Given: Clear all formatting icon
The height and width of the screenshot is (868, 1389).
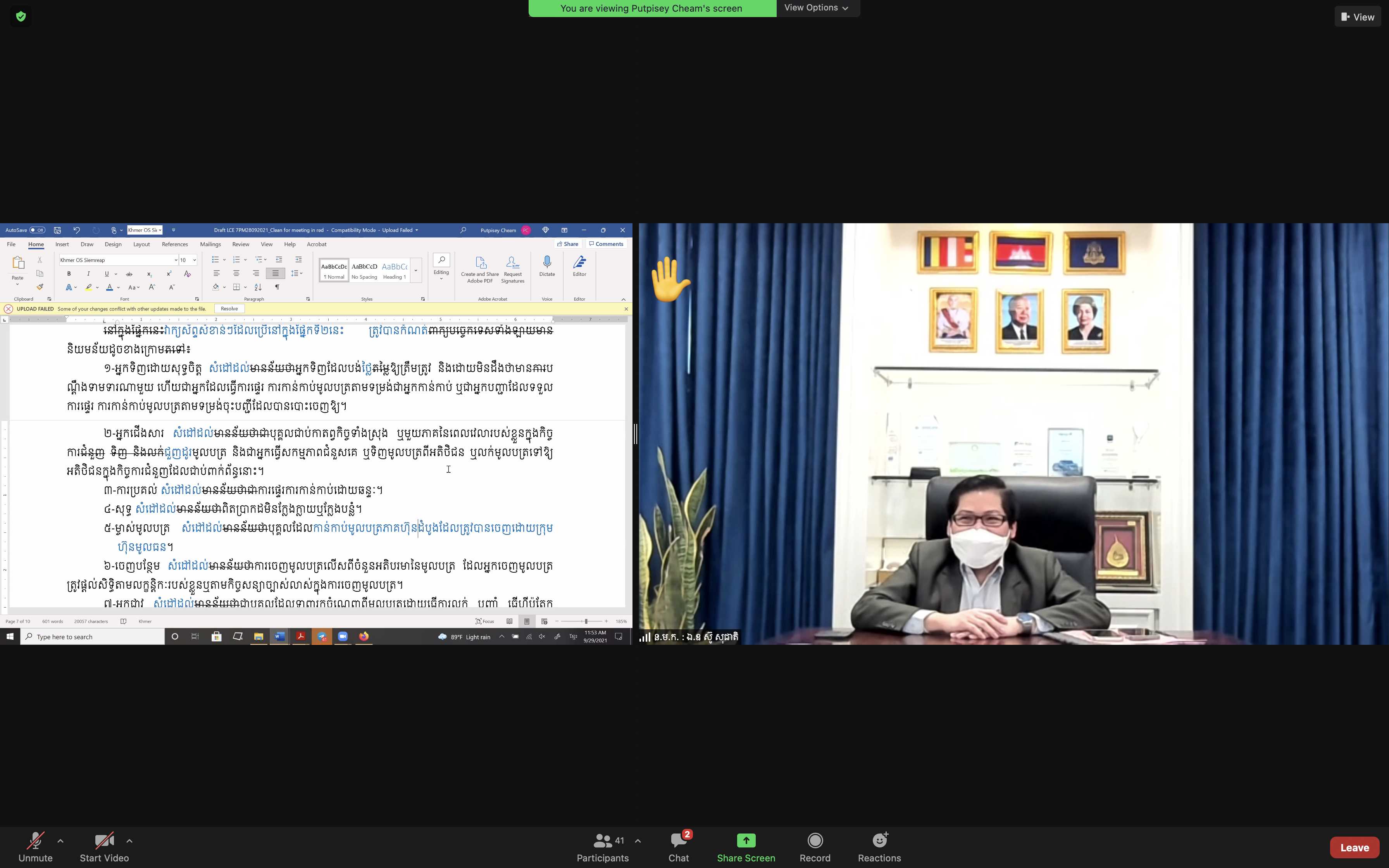Looking at the screenshot, I should 187,274.
